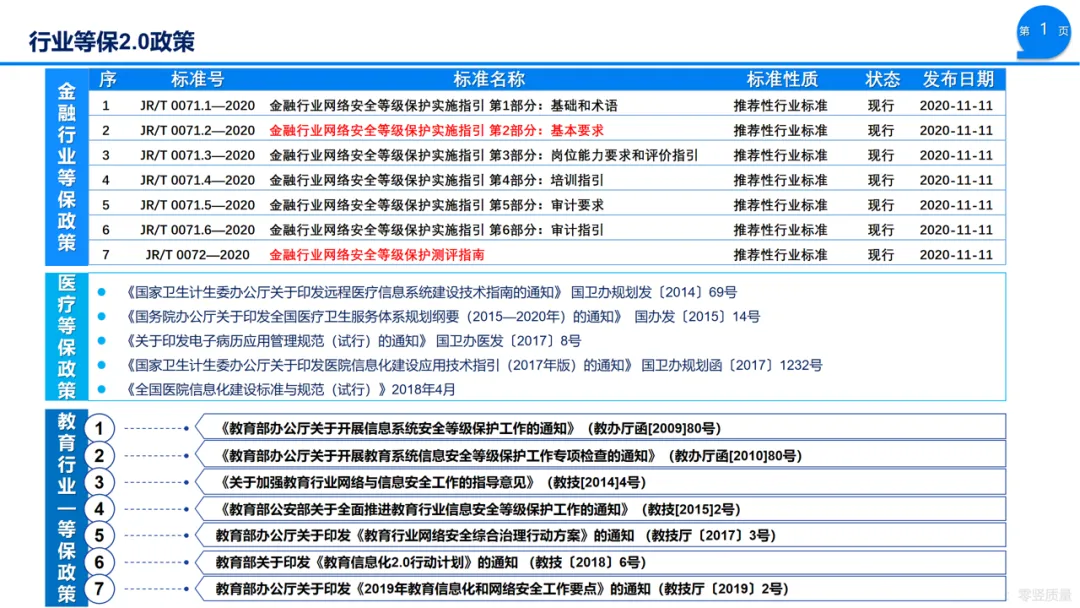Select the 金融行业等保政策 side label
Screen dimensions: 1080x608
tap(67, 167)
